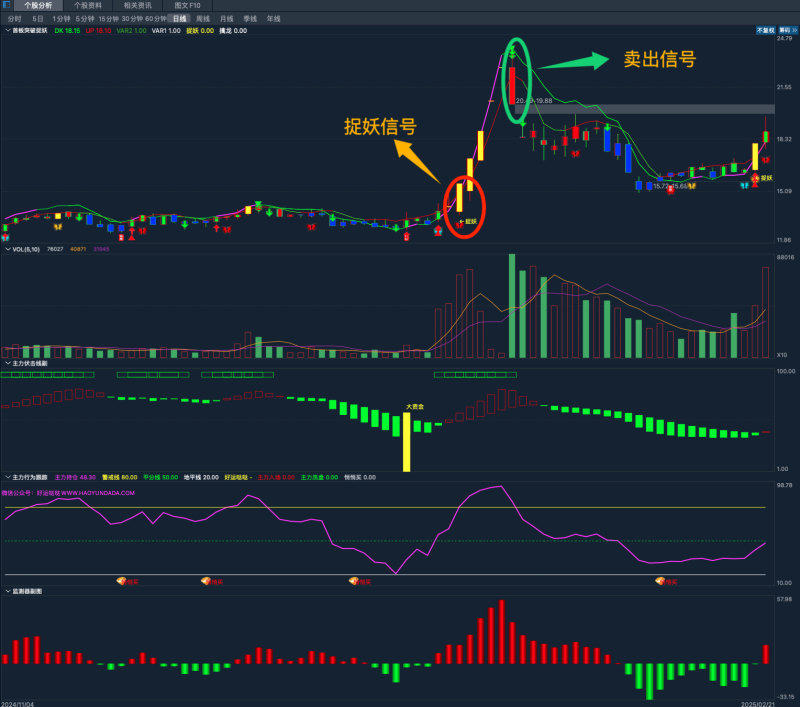The height and width of the screenshot is (707, 800).
Task: Click the 捉妖 0.00 header value
Action: (x=200, y=31)
